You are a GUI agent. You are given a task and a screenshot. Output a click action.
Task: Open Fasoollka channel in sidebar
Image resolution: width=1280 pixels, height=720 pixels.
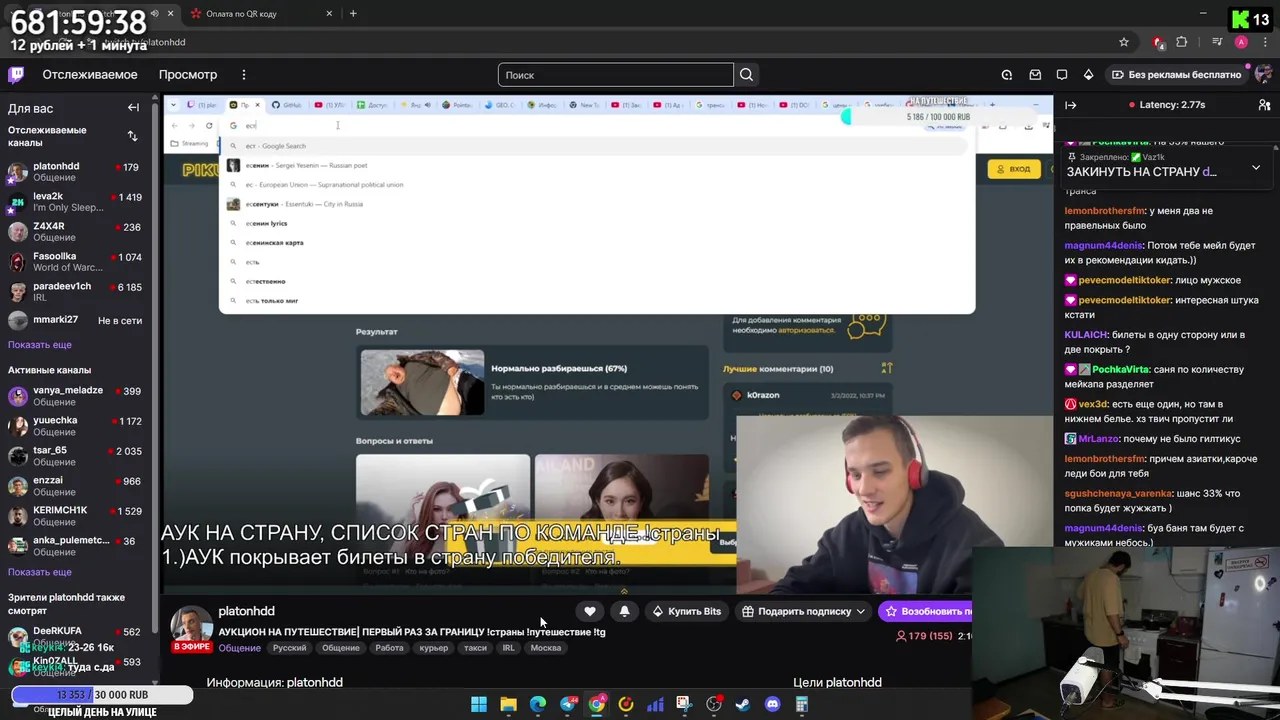coord(78,262)
